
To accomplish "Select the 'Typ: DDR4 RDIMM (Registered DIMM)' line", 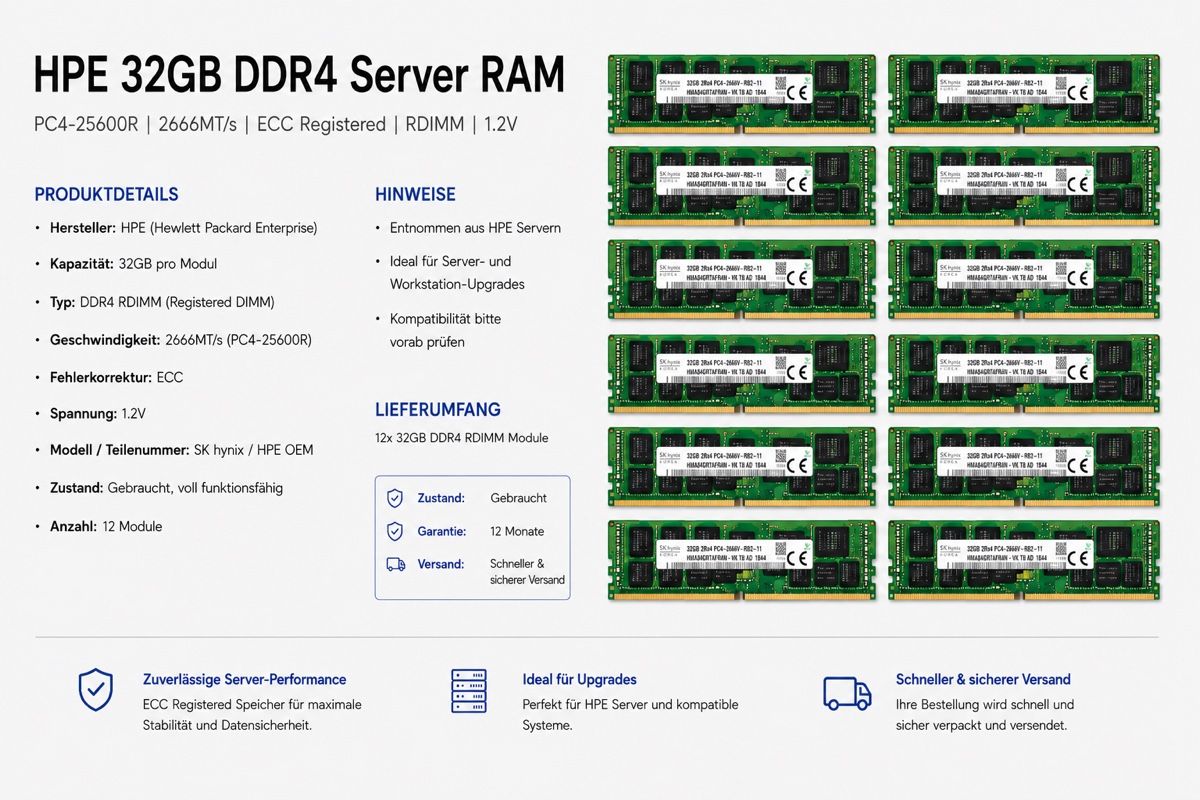I will [162, 302].
